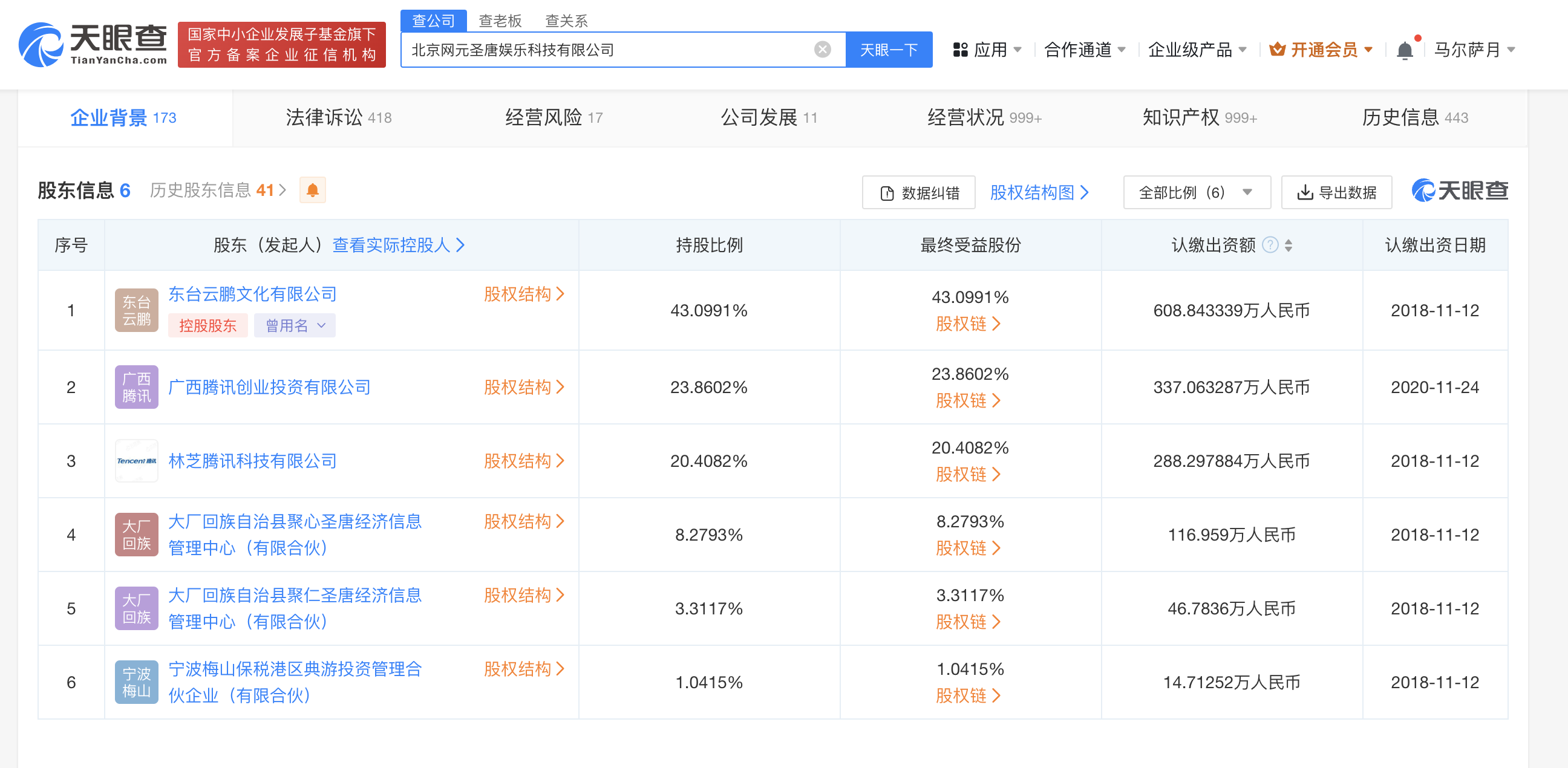Click the 导出数据 button
The height and width of the screenshot is (768, 1568).
click(x=1337, y=192)
